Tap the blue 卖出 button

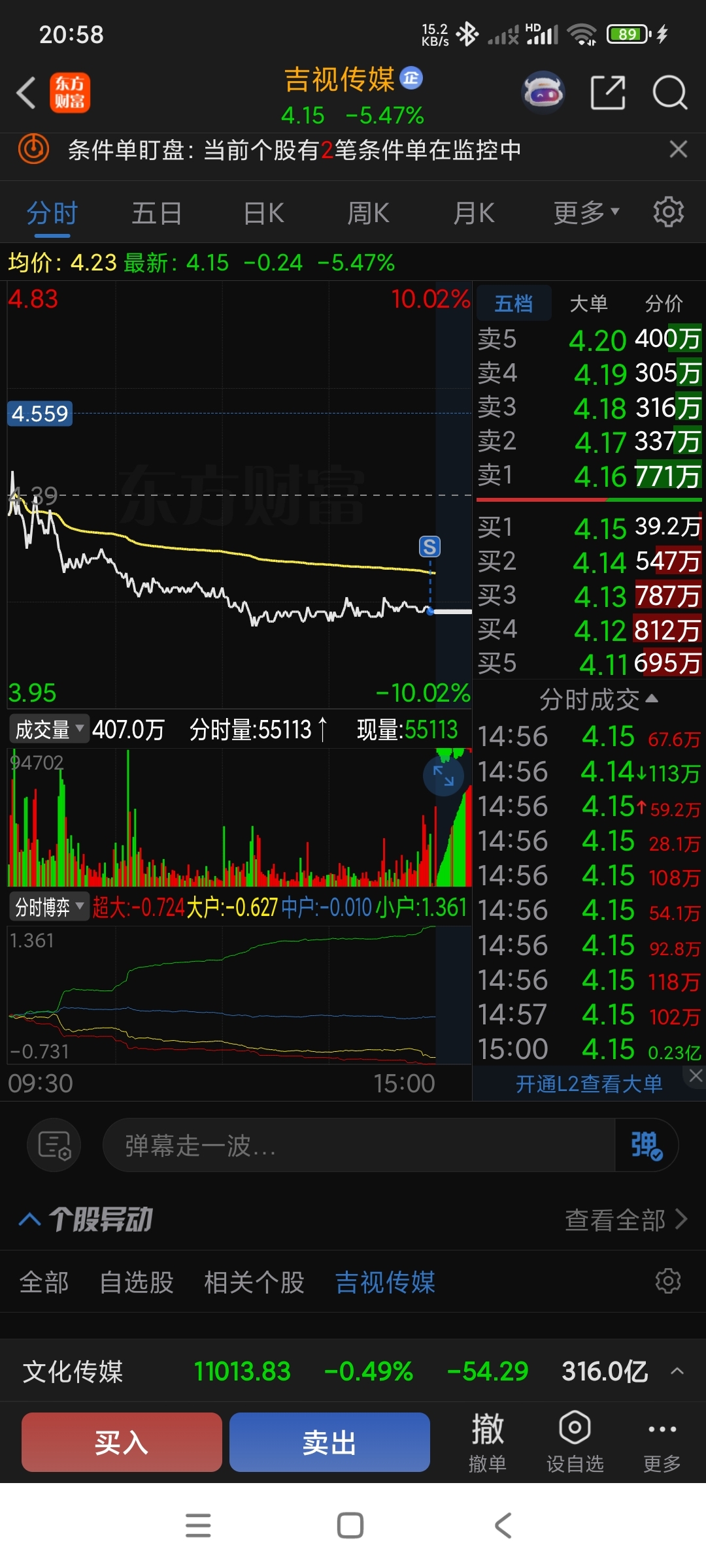[329, 1442]
